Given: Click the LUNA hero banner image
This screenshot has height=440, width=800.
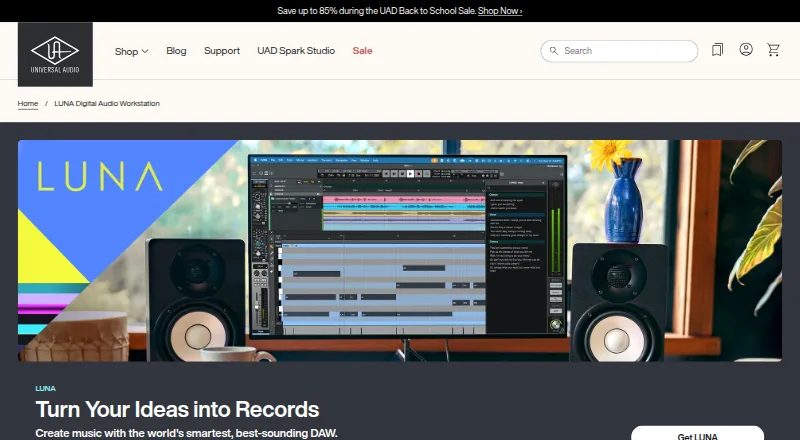Looking at the screenshot, I should 400,251.
